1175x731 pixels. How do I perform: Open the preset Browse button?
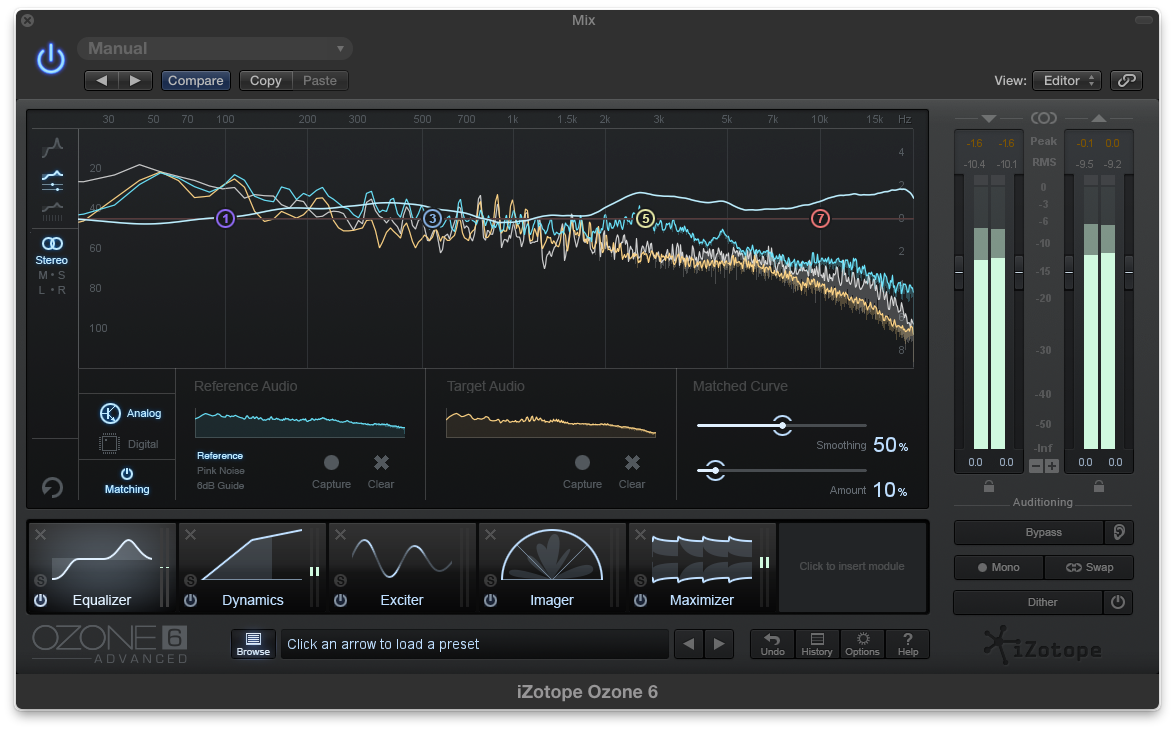click(x=253, y=644)
